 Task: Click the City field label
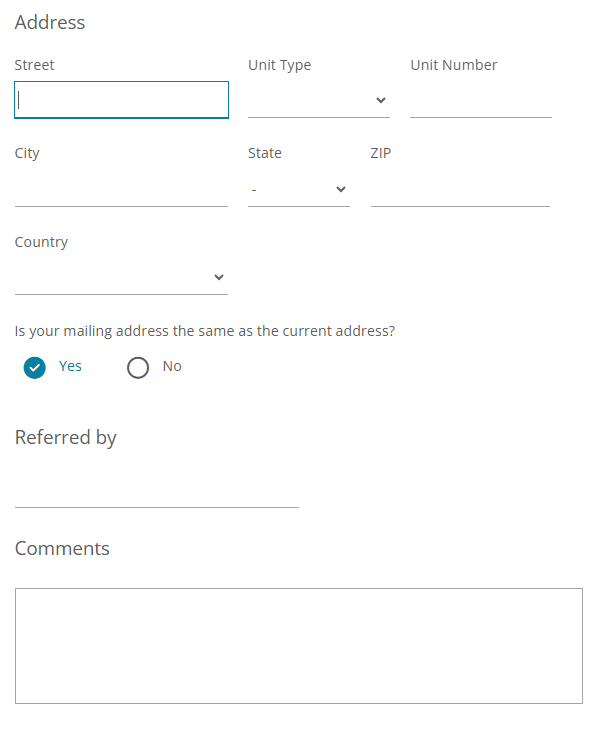tap(27, 153)
